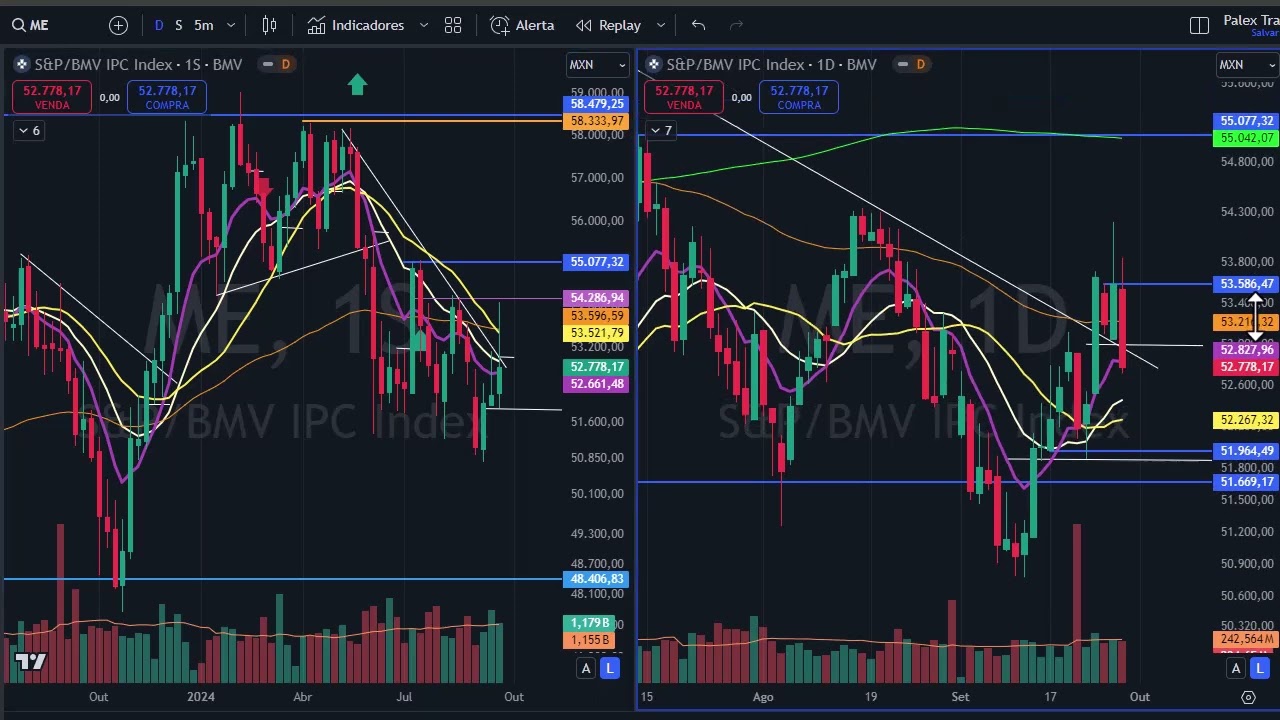Click the 0,00 spread value on weekly chart
The height and width of the screenshot is (720, 1280).
pyautogui.click(x=109, y=97)
